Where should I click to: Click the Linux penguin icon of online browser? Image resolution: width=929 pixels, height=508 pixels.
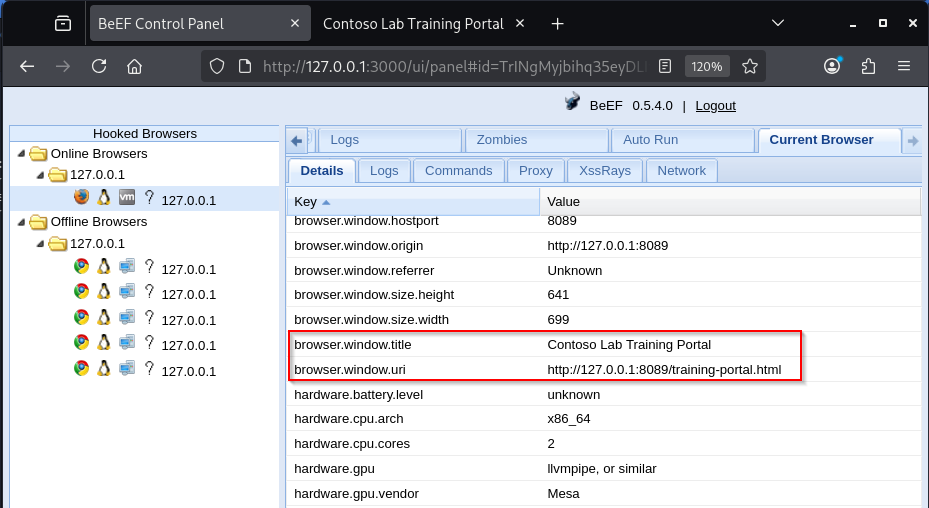104,197
